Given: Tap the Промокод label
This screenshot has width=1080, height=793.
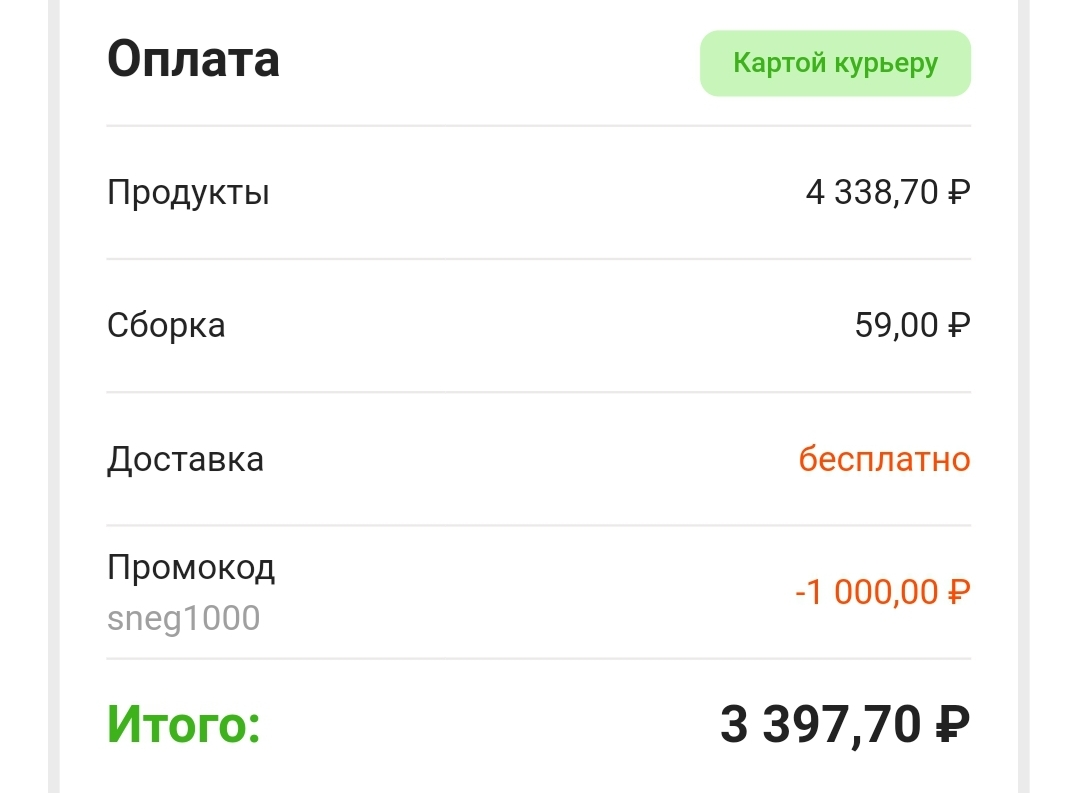Looking at the screenshot, I should click(191, 568).
